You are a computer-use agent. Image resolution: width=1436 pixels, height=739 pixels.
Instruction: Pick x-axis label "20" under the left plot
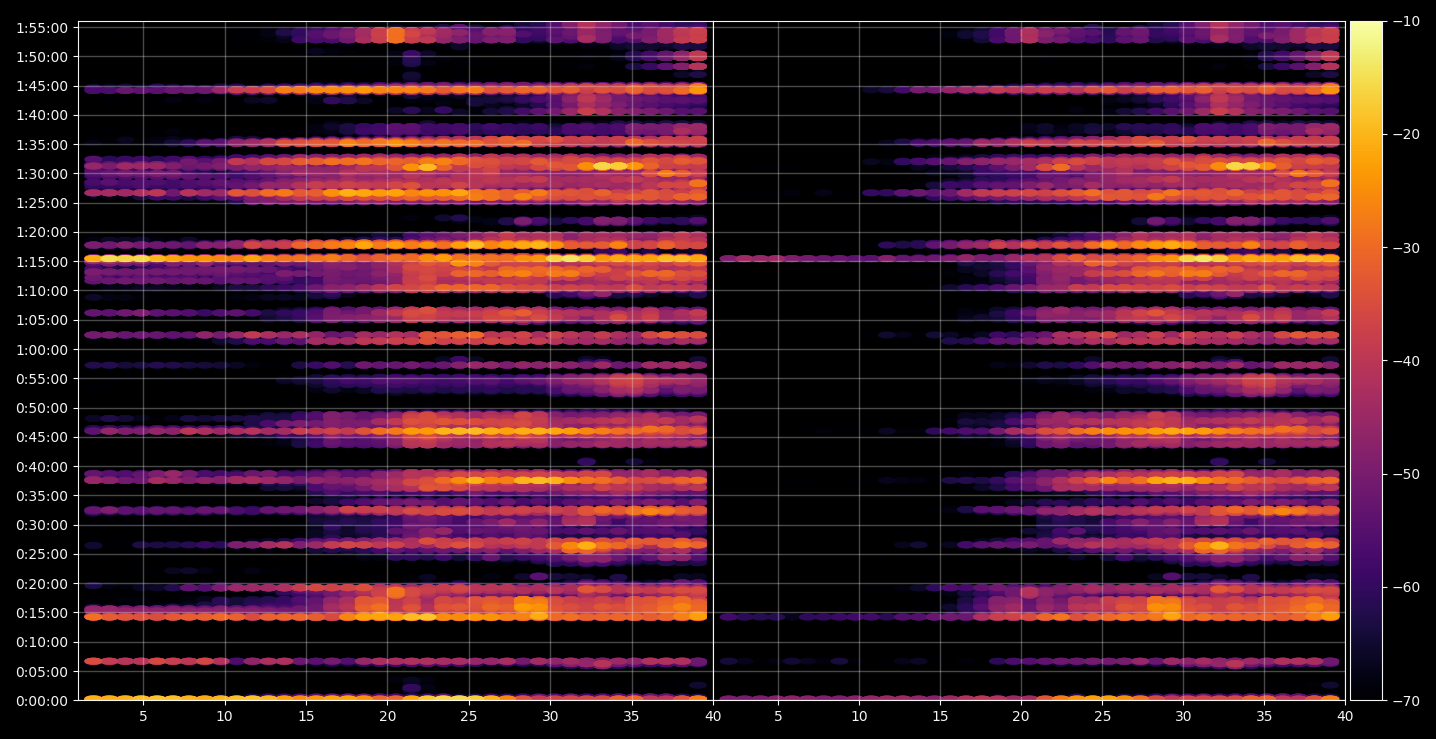pos(387,716)
